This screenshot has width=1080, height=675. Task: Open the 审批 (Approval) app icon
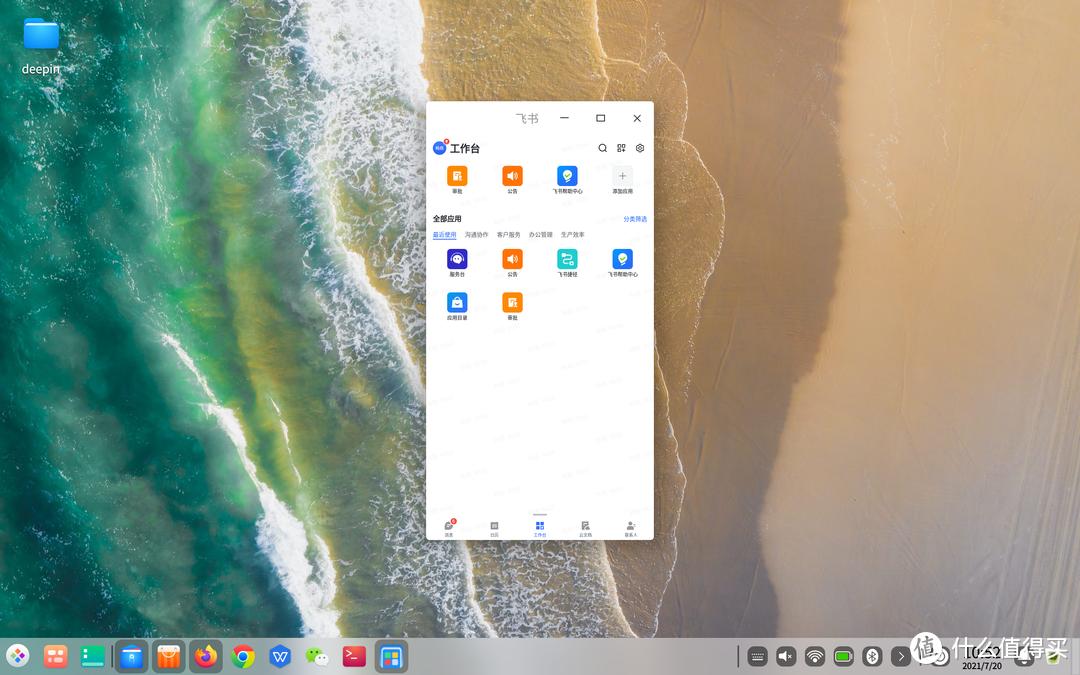click(x=457, y=176)
